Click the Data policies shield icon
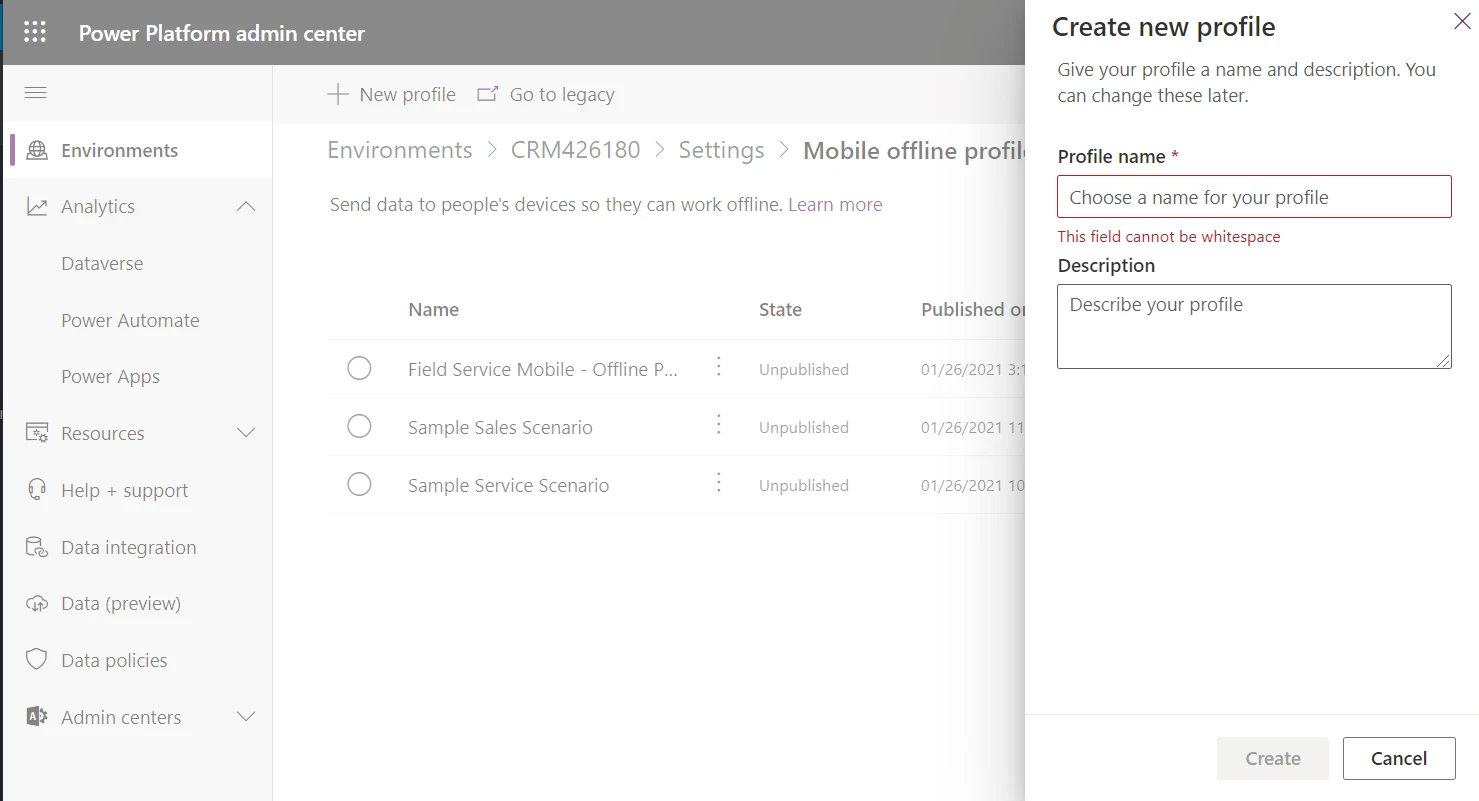1479x801 pixels. click(x=37, y=660)
